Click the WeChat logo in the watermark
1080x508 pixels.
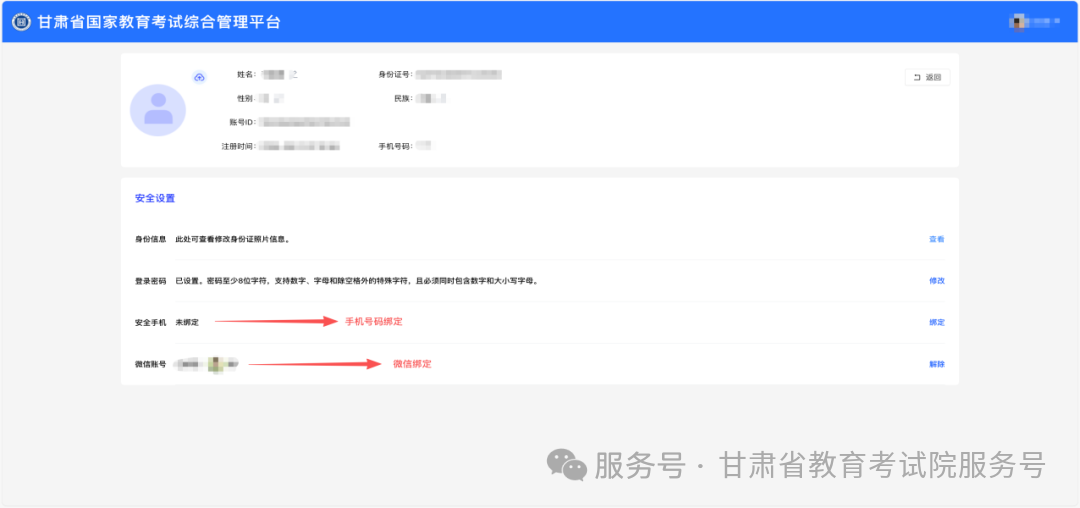(566, 465)
